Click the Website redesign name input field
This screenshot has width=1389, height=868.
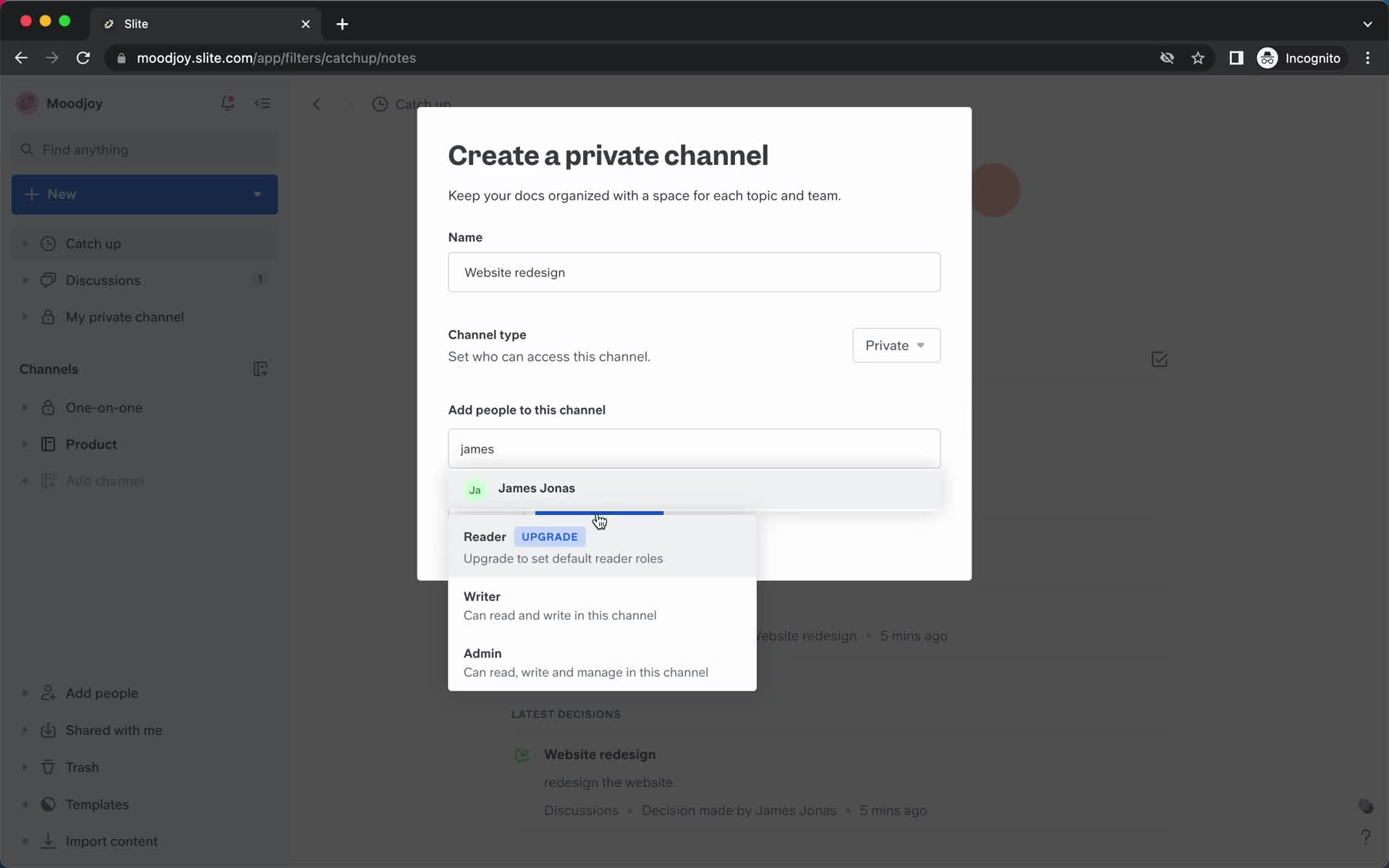(x=695, y=272)
